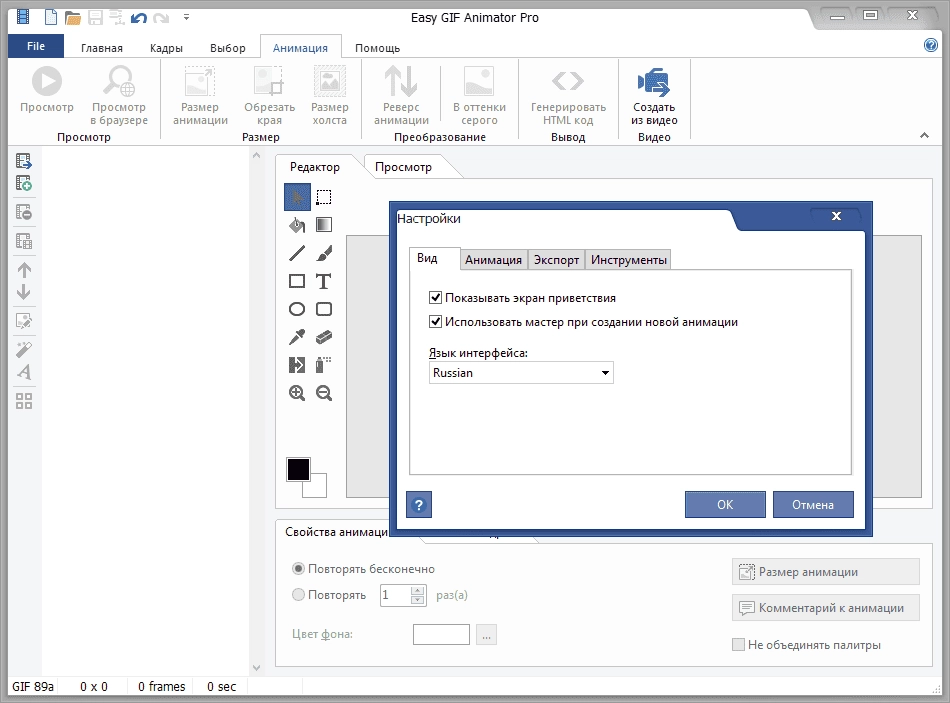
Task: Click the repeat count spinner arrows
Action: pos(417,595)
